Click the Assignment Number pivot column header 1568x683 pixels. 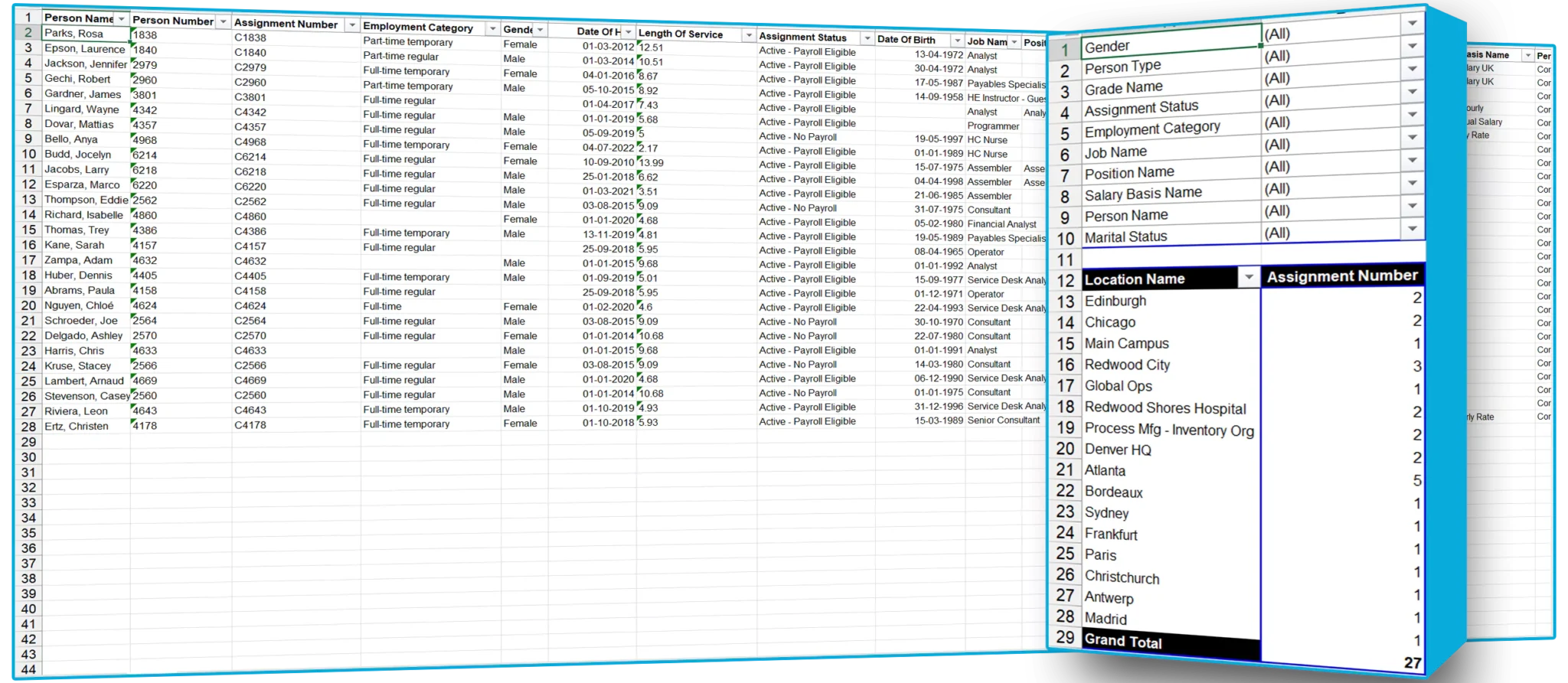click(x=1341, y=276)
